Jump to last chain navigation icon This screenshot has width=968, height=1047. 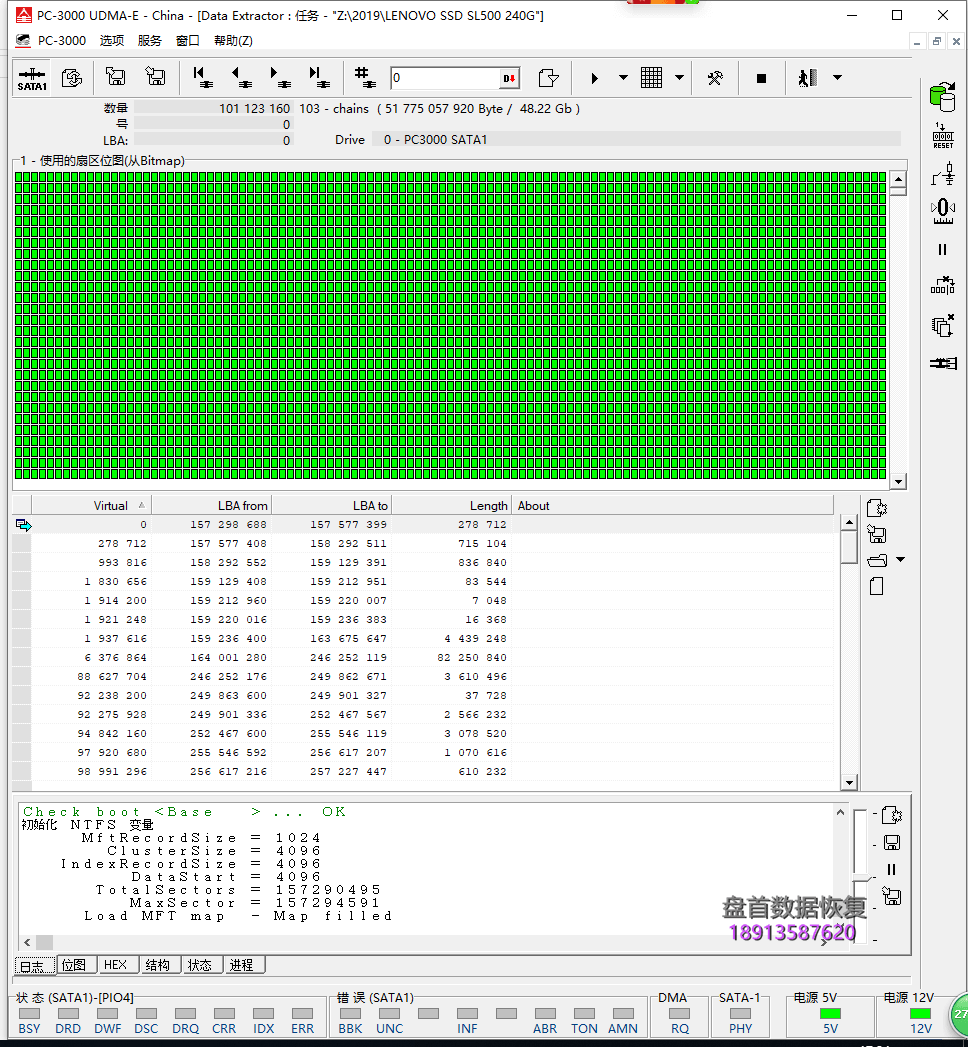click(319, 77)
